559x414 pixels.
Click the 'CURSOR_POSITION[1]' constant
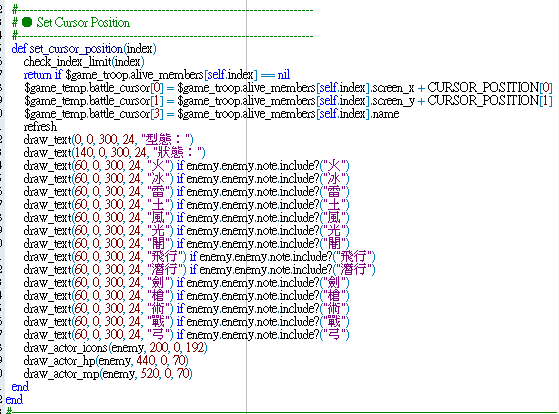click(x=490, y=101)
